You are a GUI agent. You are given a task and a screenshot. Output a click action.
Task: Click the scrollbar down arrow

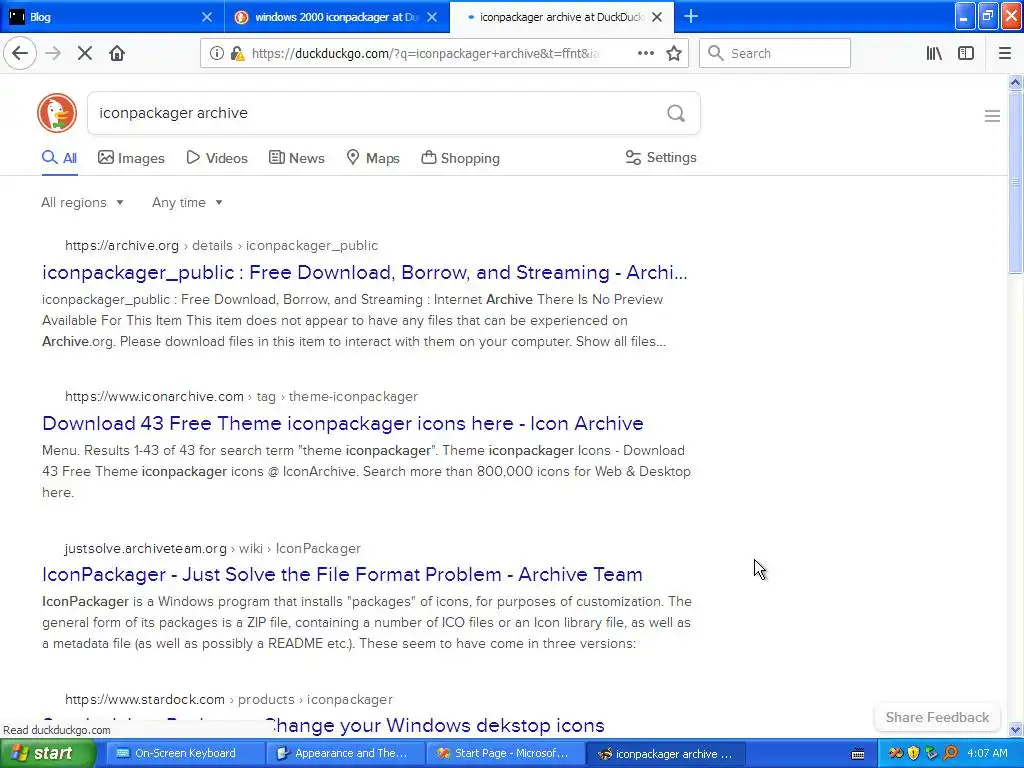(x=1015, y=729)
